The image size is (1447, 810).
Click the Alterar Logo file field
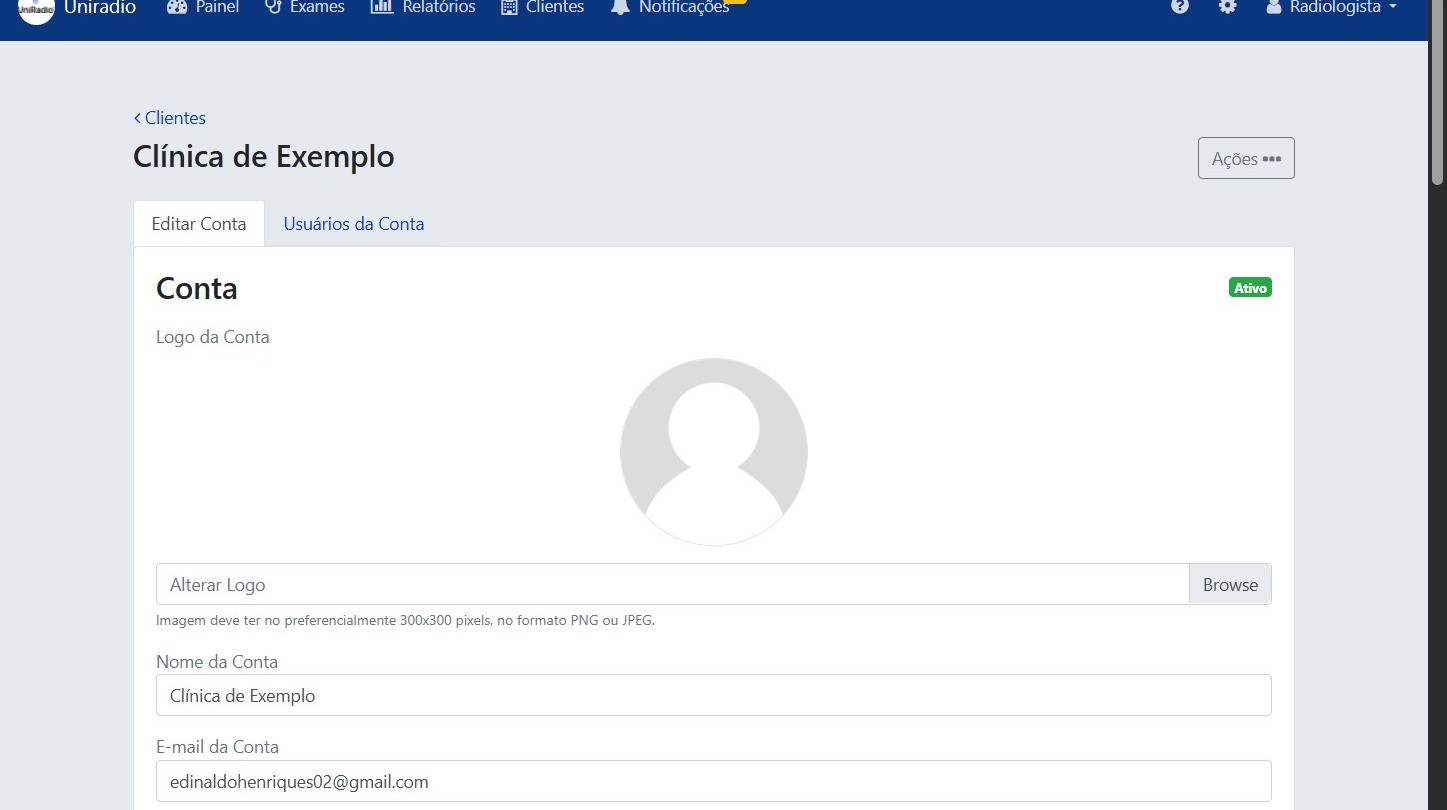point(672,585)
